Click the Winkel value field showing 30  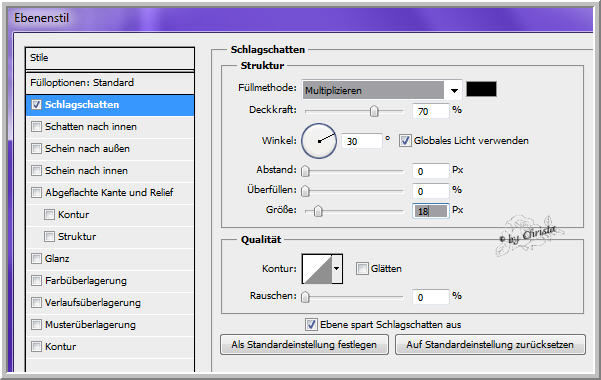(x=361, y=141)
